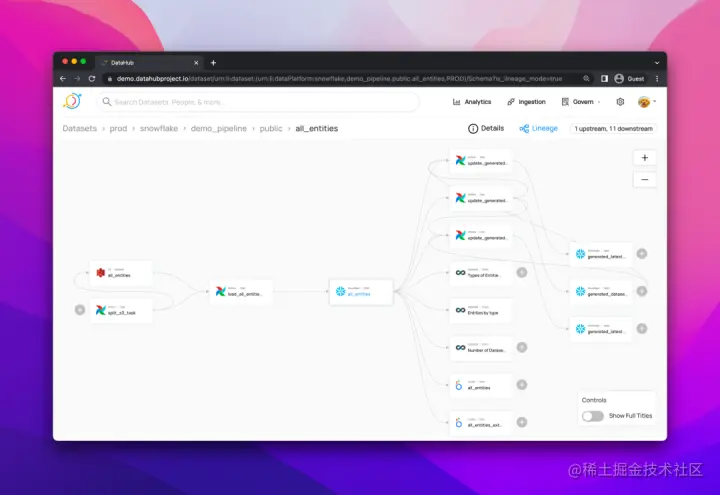
Task: Click the browser back arrow
Action: pos(63,79)
